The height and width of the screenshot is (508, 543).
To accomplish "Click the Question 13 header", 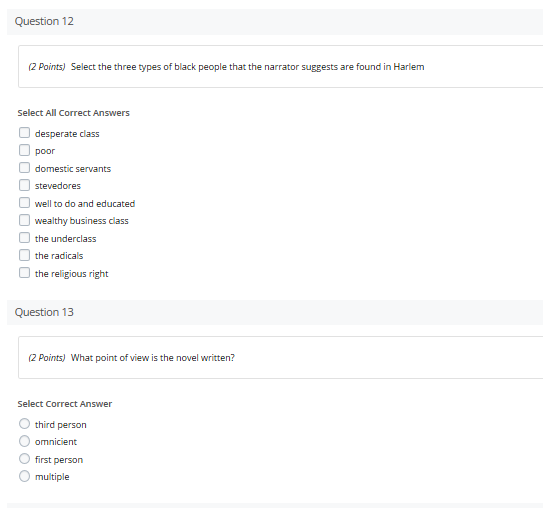I will coord(44,312).
